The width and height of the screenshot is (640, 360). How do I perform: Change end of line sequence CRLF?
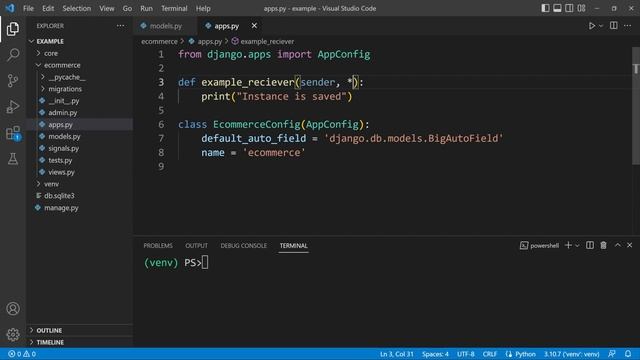pos(489,354)
